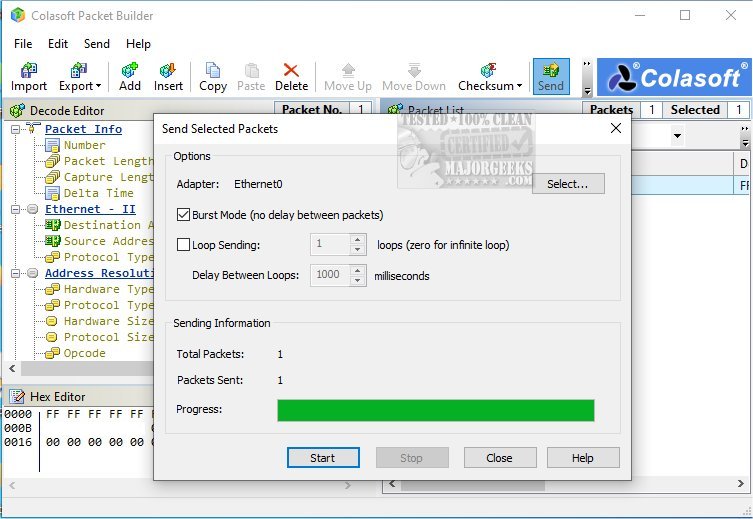Click the Colasoft Packet Builder title icon

tap(17, 15)
